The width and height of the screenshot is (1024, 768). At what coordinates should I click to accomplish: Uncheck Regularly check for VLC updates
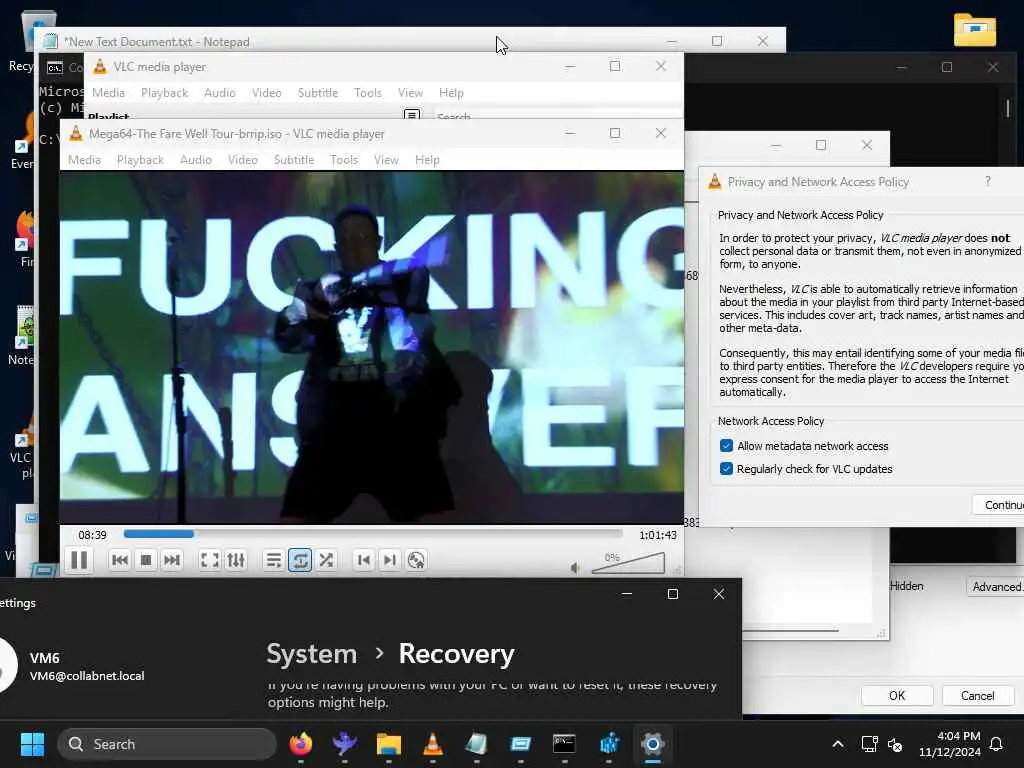[726, 468]
